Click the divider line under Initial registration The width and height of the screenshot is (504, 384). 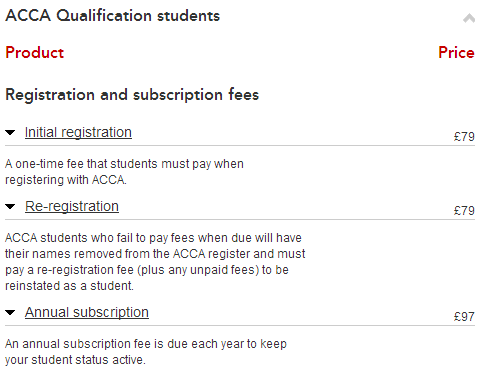(240, 146)
